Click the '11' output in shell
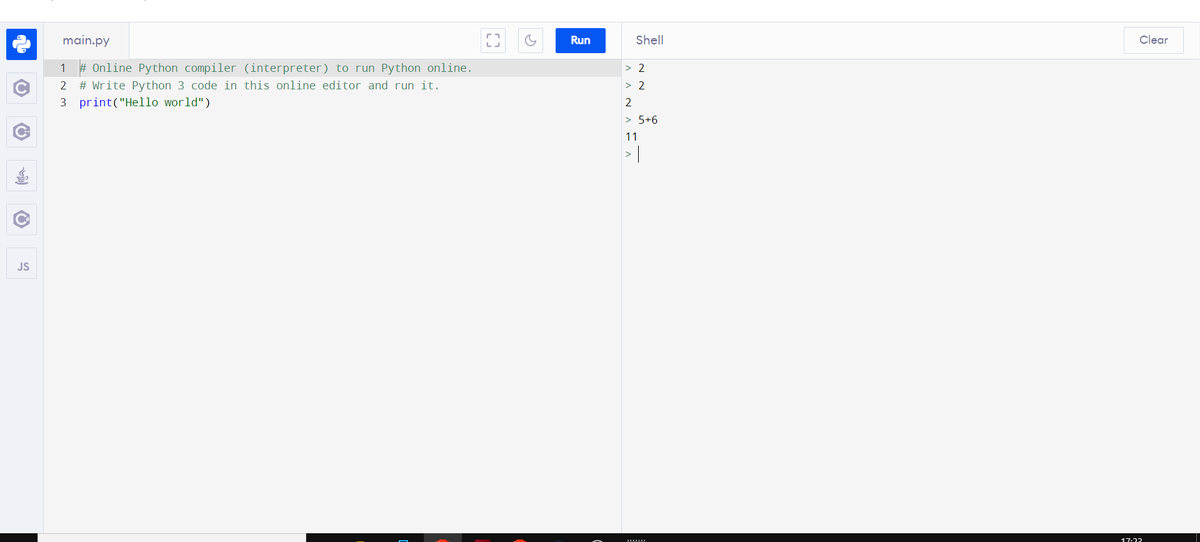Image resolution: width=1200 pixels, height=542 pixels. coord(631,136)
